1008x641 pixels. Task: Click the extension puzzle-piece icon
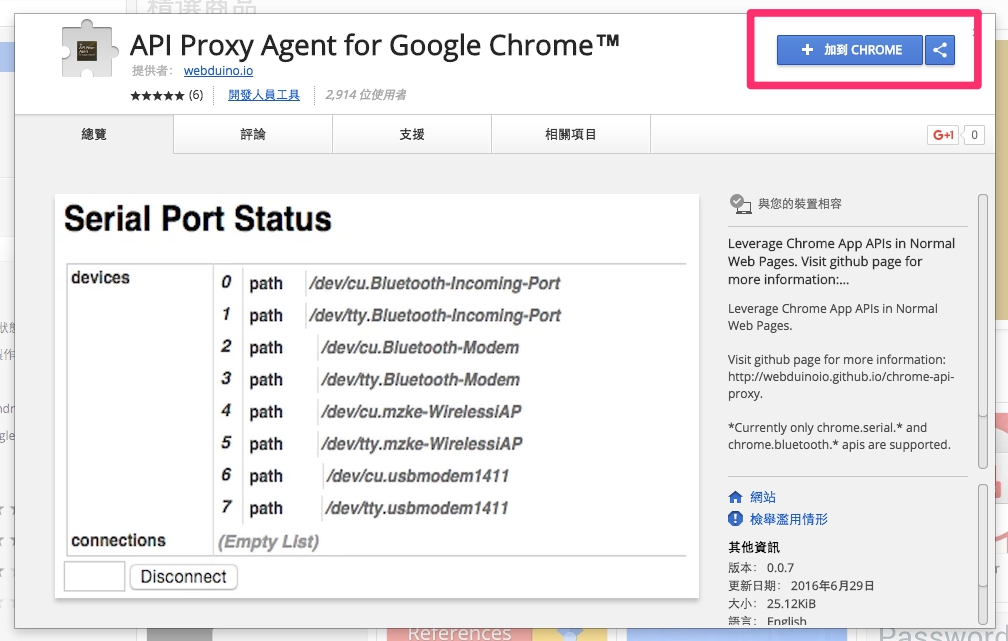pyautogui.click(x=89, y=49)
